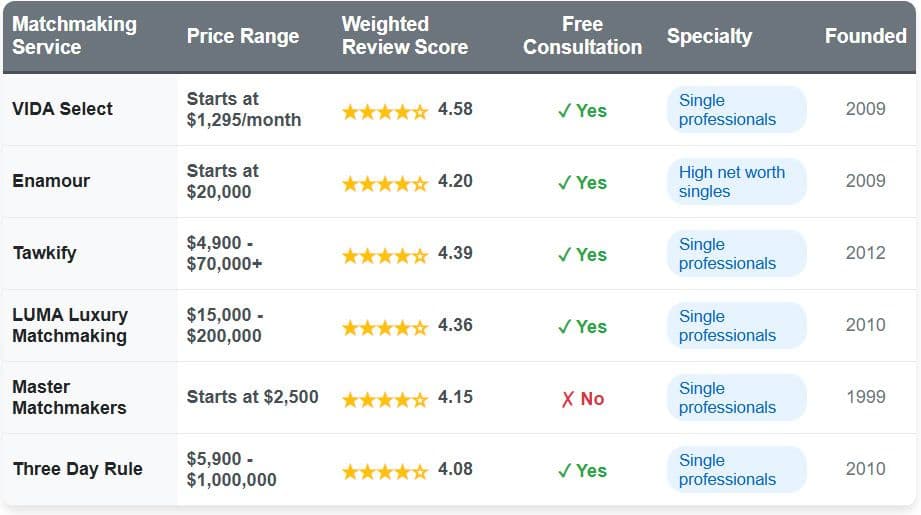Screen dimensions: 921x515
Task: Click the Weighted Review Score header
Action: tap(404, 36)
